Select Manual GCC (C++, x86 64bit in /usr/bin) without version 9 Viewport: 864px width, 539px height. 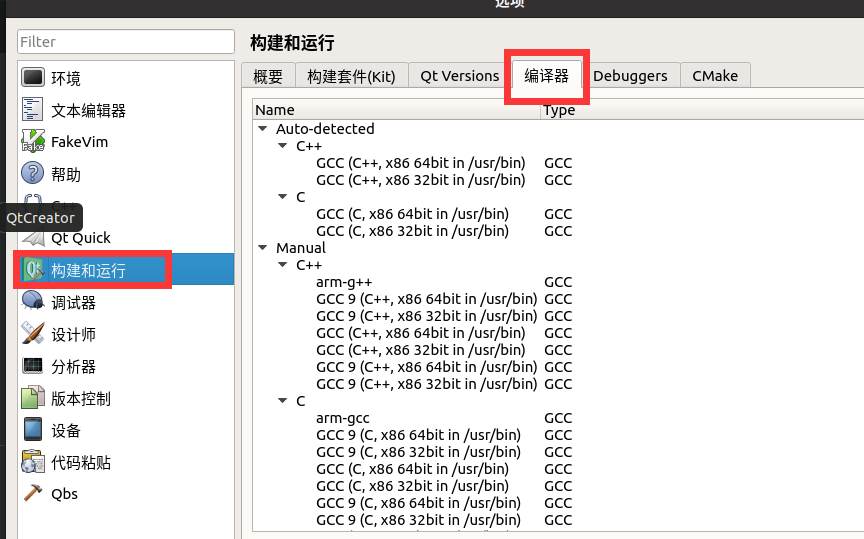point(420,332)
